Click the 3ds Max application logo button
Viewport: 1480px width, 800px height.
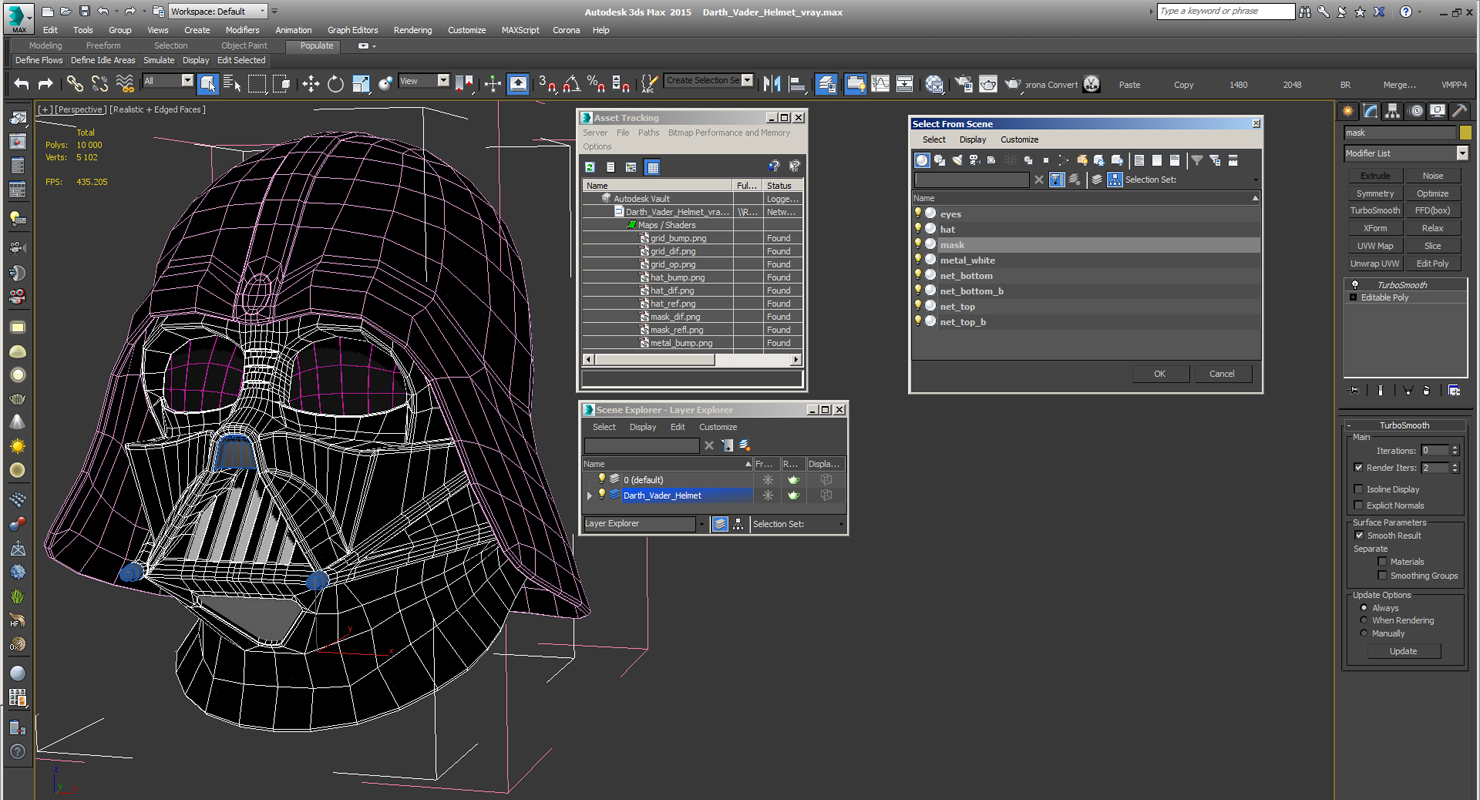[19, 17]
